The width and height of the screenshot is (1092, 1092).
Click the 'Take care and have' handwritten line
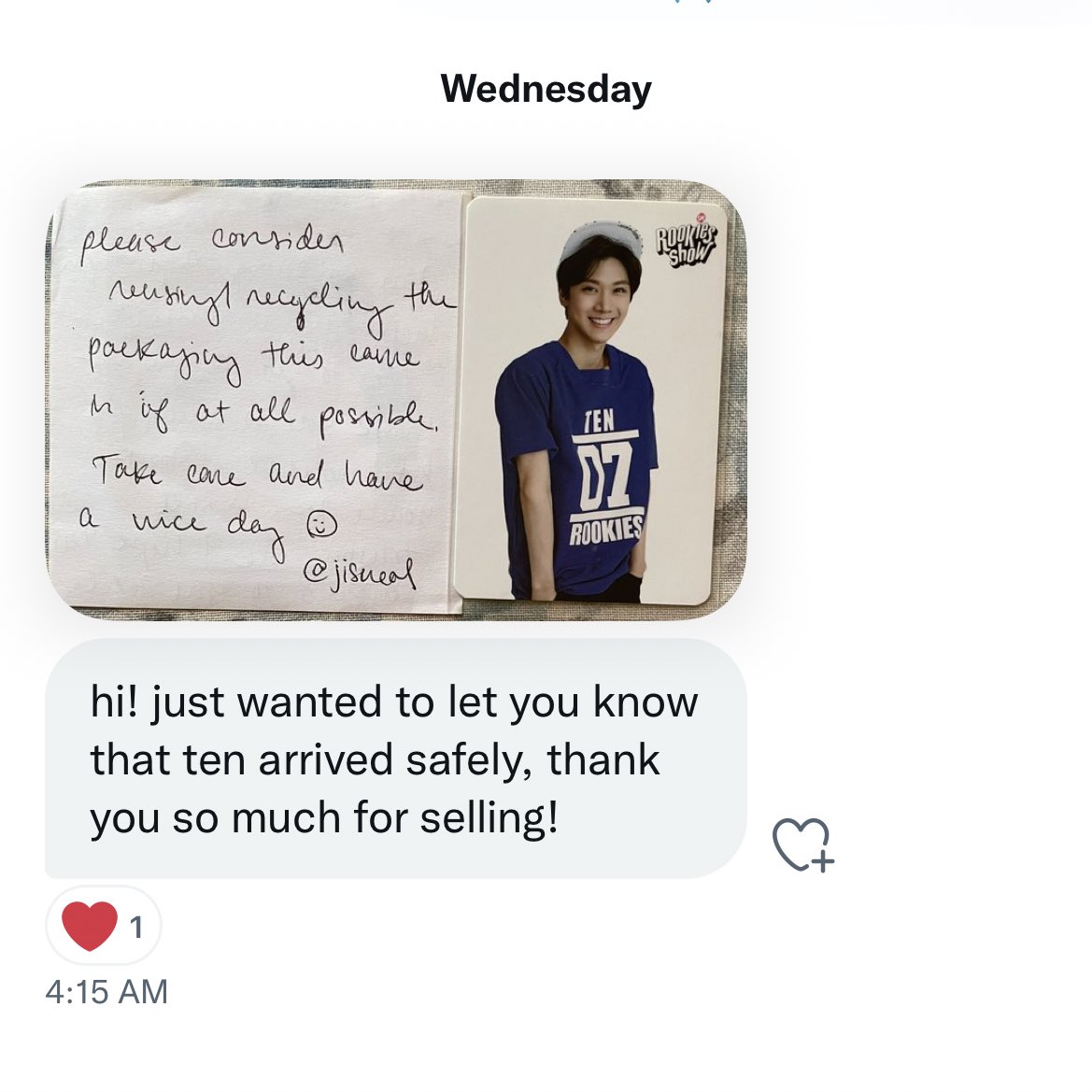[x=258, y=475]
